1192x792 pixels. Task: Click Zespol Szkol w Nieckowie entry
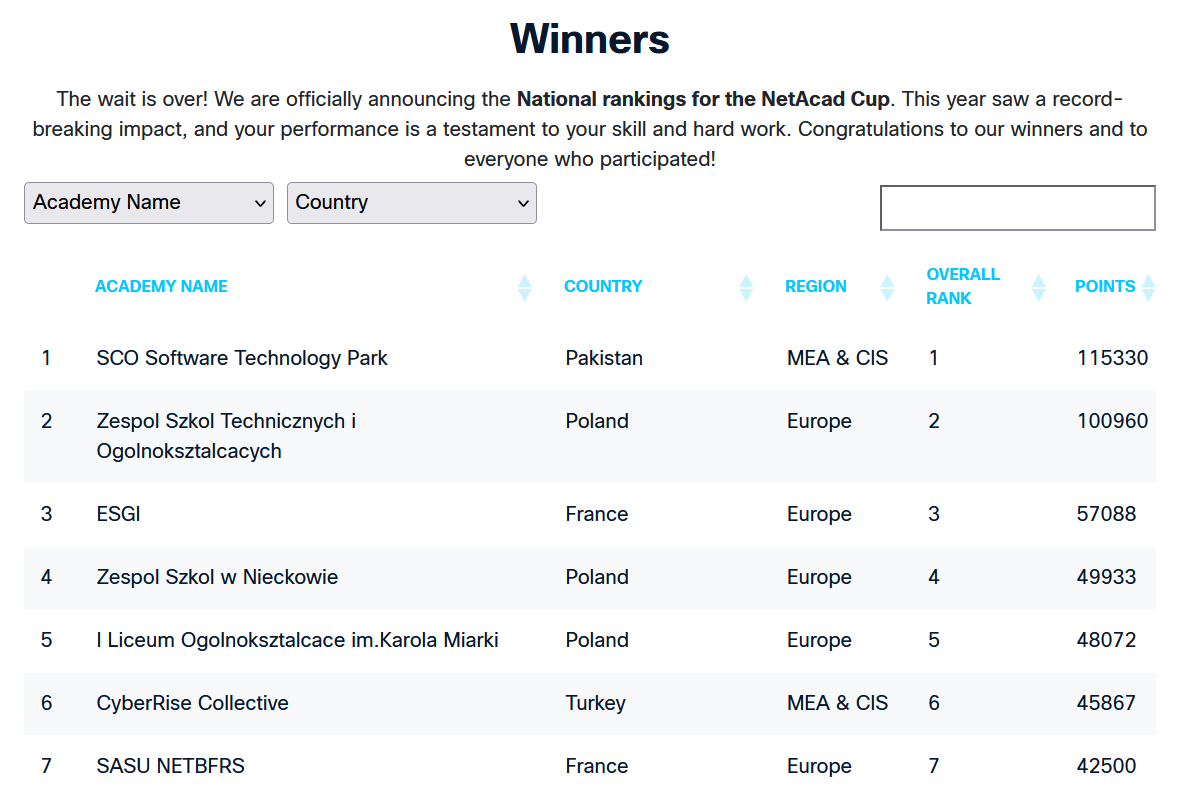click(x=217, y=577)
